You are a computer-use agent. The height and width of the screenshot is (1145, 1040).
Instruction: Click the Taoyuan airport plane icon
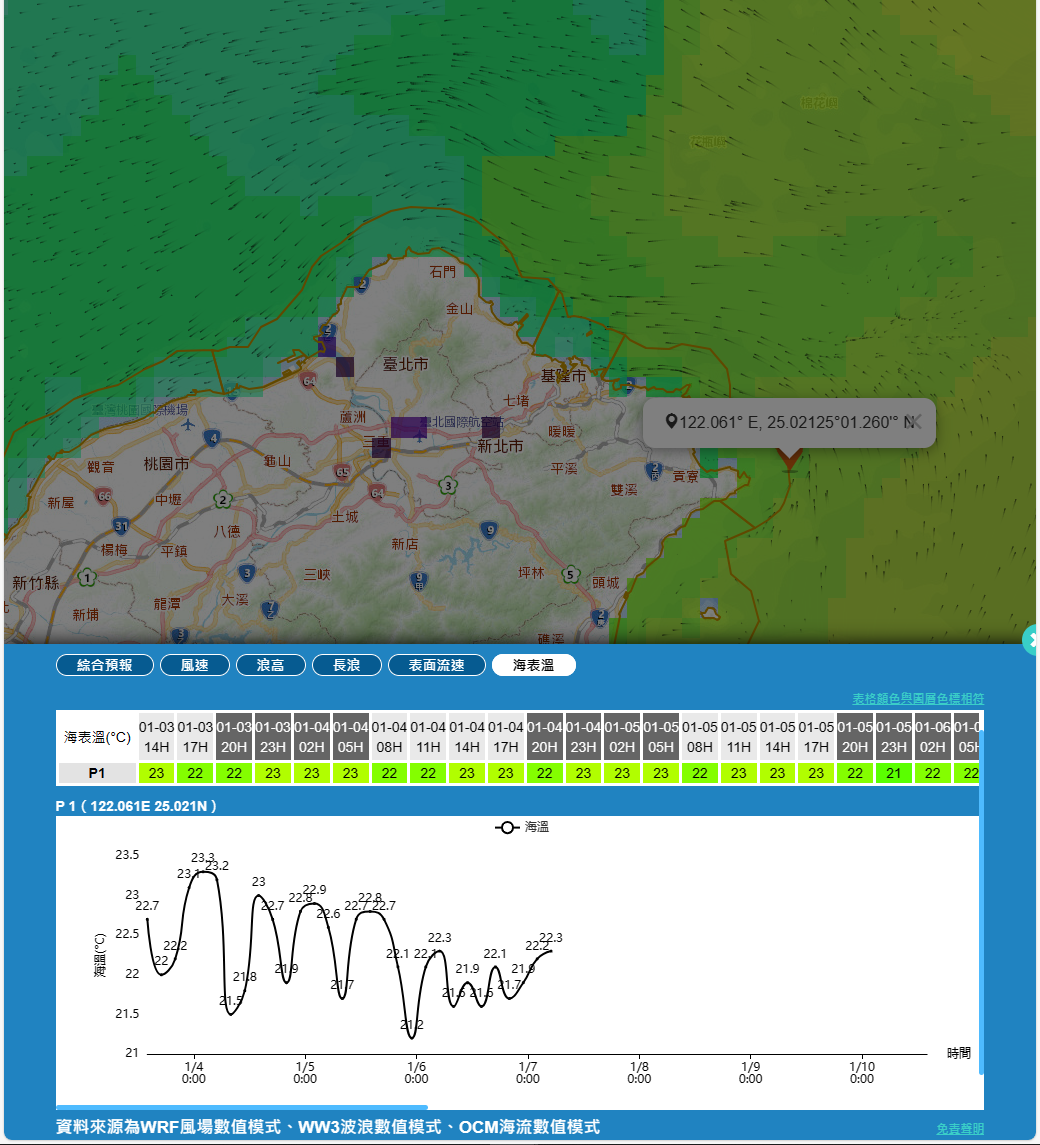[x=188, y=424]
